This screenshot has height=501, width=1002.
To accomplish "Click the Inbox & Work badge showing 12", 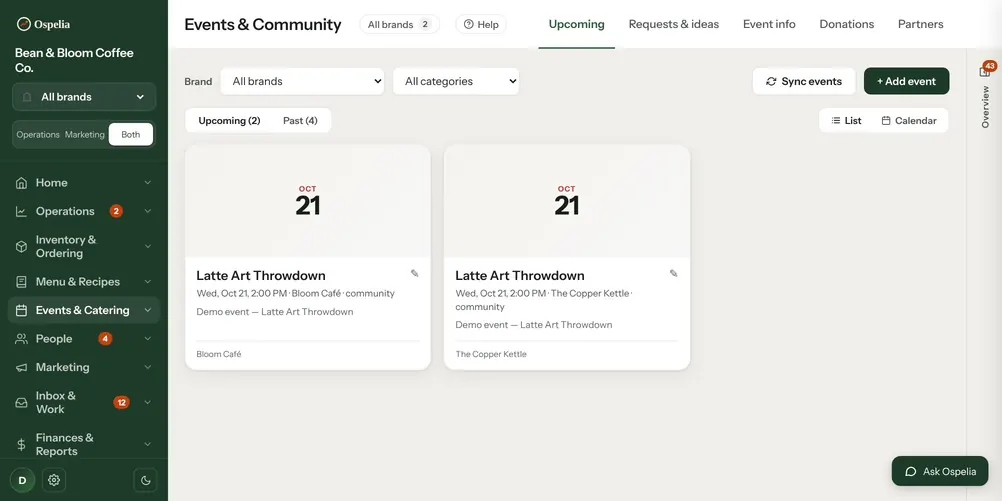I will (121, 403).
